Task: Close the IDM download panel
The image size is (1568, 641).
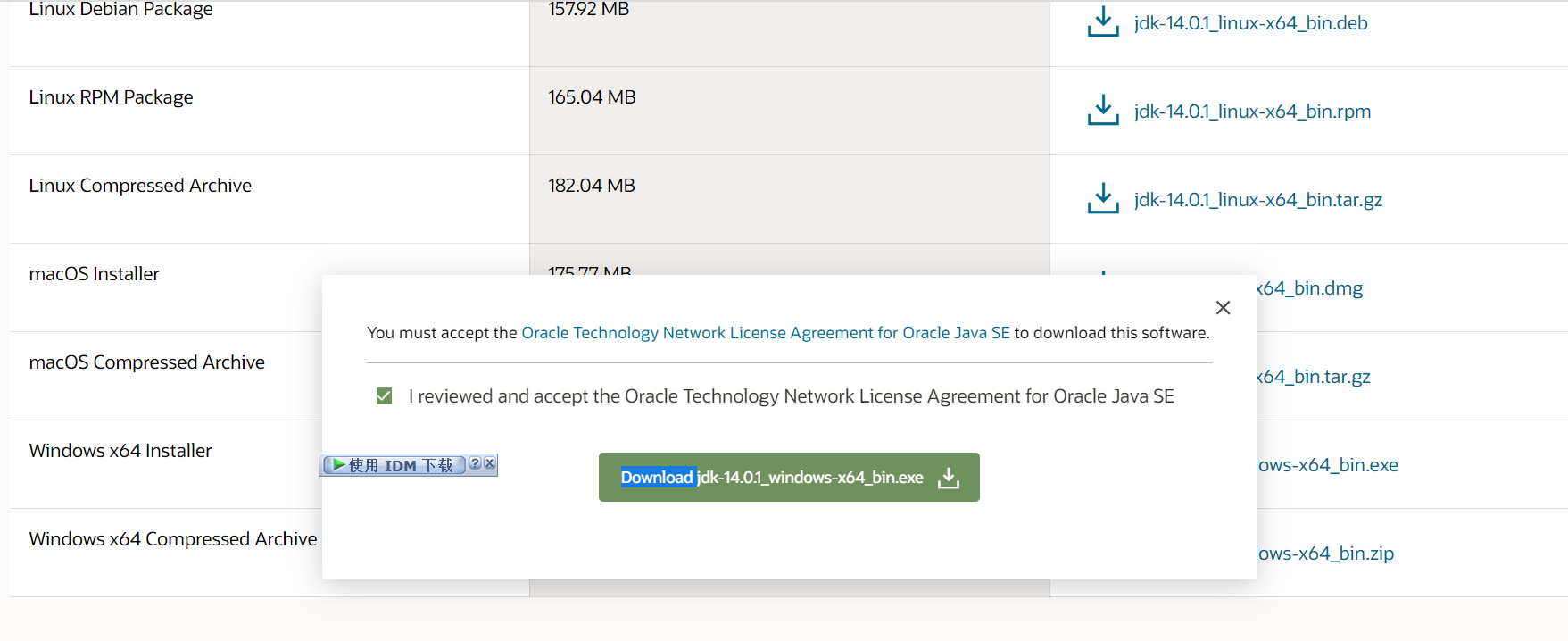Action: 489,463
